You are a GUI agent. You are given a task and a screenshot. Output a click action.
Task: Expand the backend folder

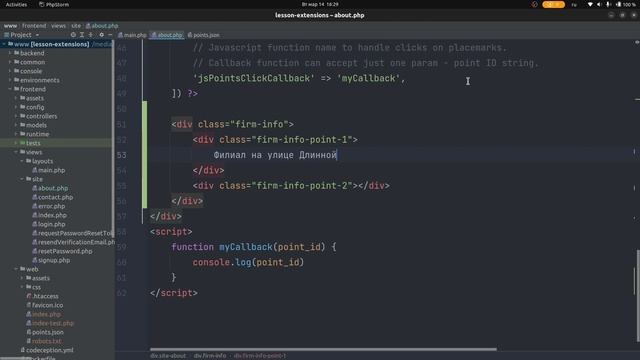10,53
